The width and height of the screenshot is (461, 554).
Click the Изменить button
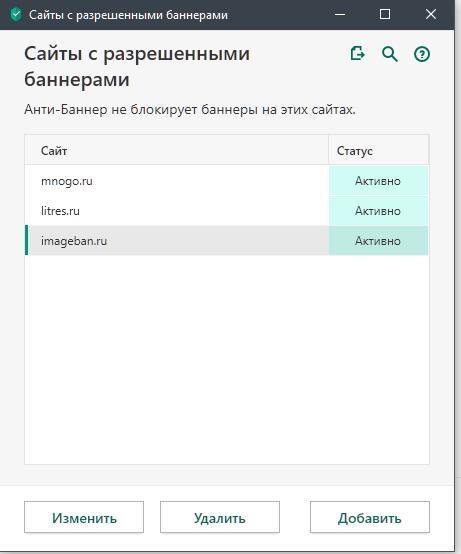click(84, 517)
